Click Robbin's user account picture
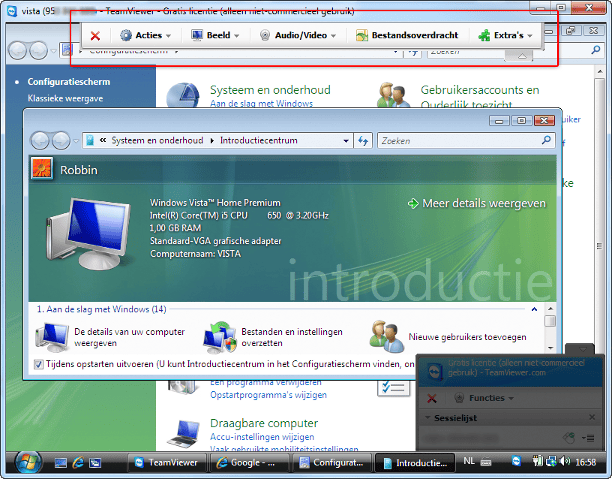The image size is (612, 479). click(x=42, y=168)
